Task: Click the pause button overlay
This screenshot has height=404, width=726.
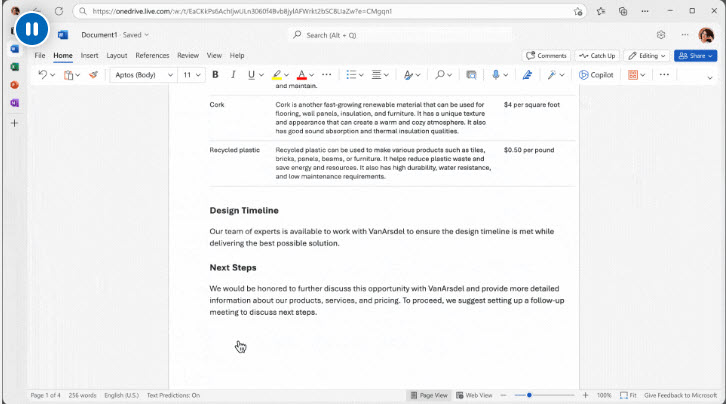Action: click(x=32, y=29)
